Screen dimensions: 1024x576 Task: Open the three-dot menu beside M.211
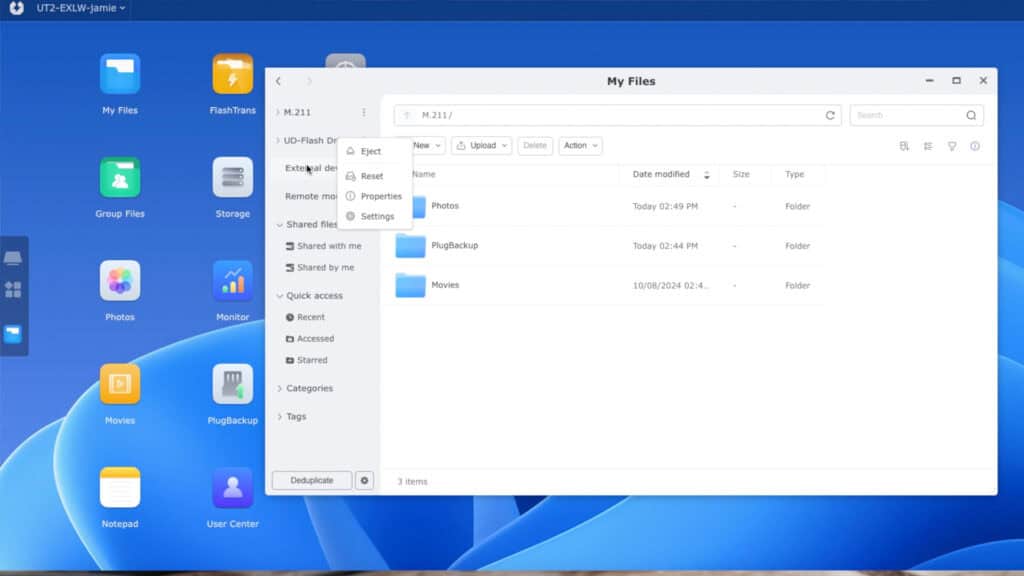[364, 112]
